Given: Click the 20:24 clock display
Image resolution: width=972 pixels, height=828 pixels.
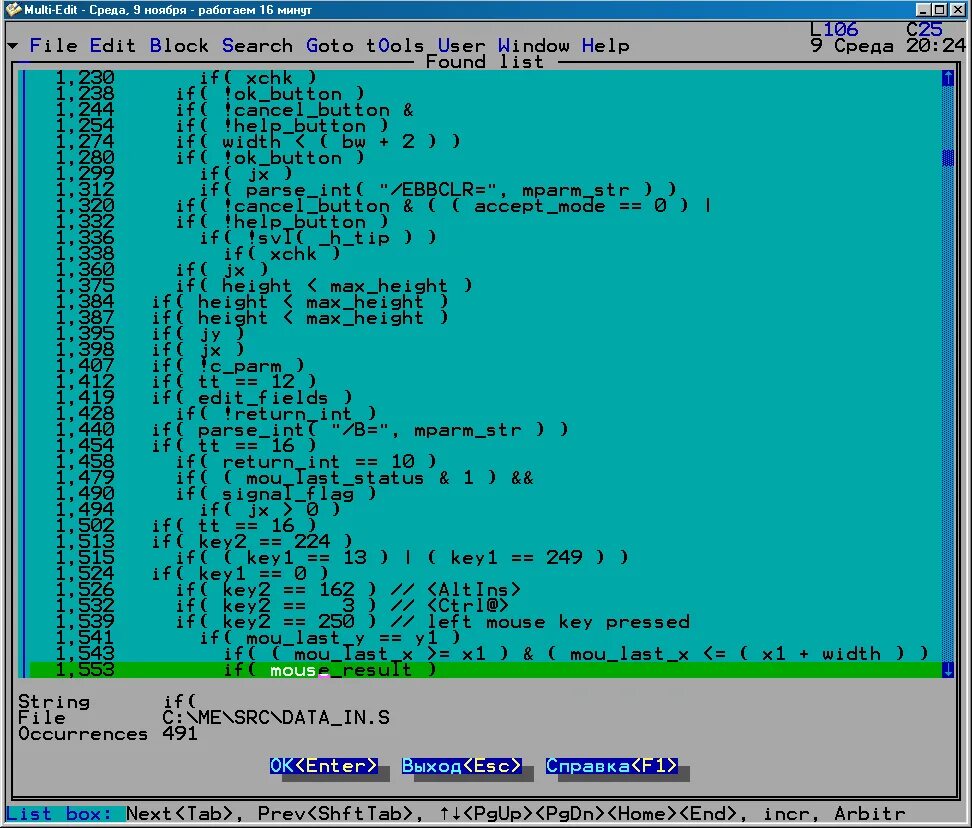Looking at the screenshot, I should pyautogui.click(x=936, y=45).
